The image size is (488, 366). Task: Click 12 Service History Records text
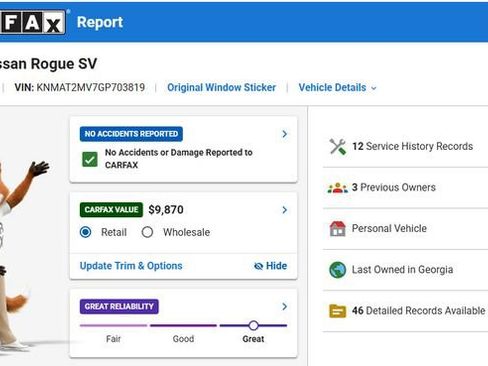tap(413, 146)
